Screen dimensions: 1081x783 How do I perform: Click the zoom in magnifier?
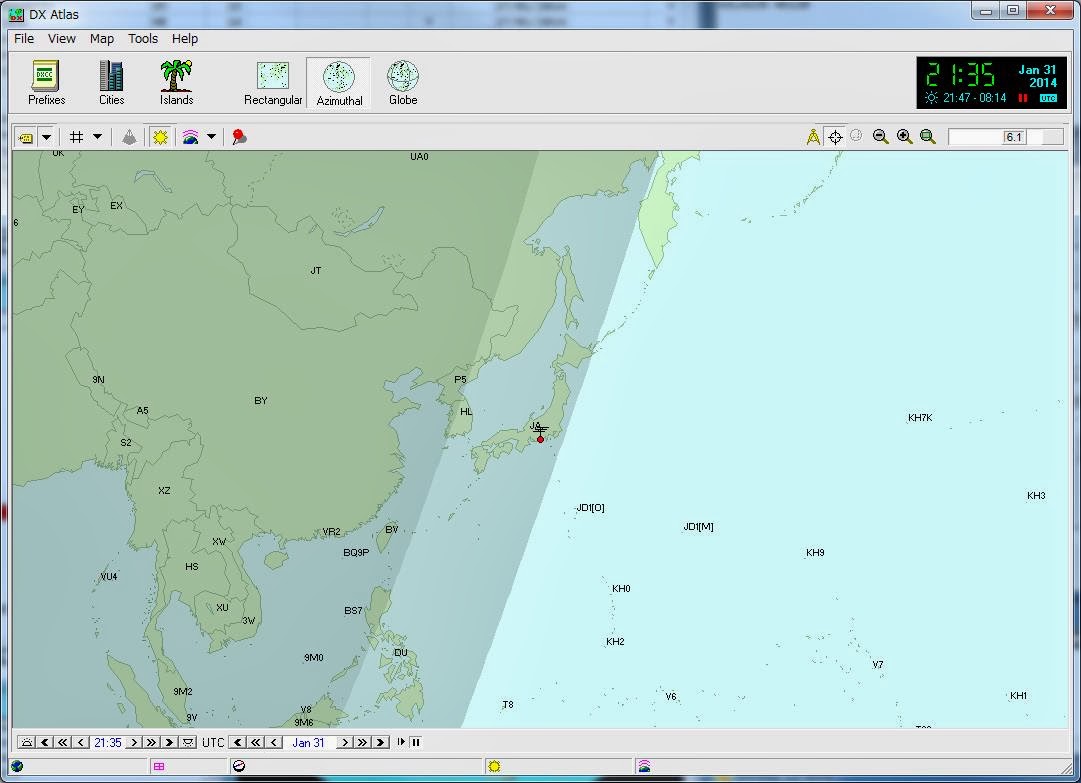pos(905,137)
